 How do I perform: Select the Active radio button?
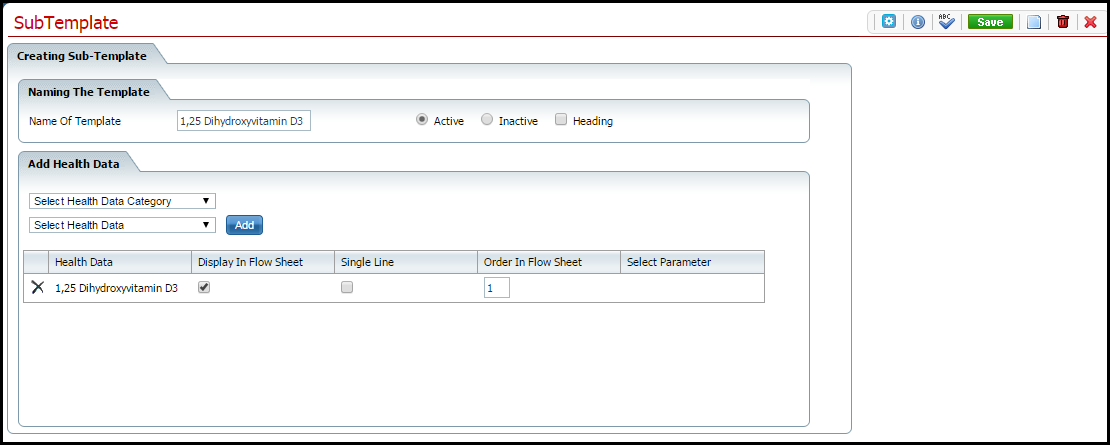point(422,120)
